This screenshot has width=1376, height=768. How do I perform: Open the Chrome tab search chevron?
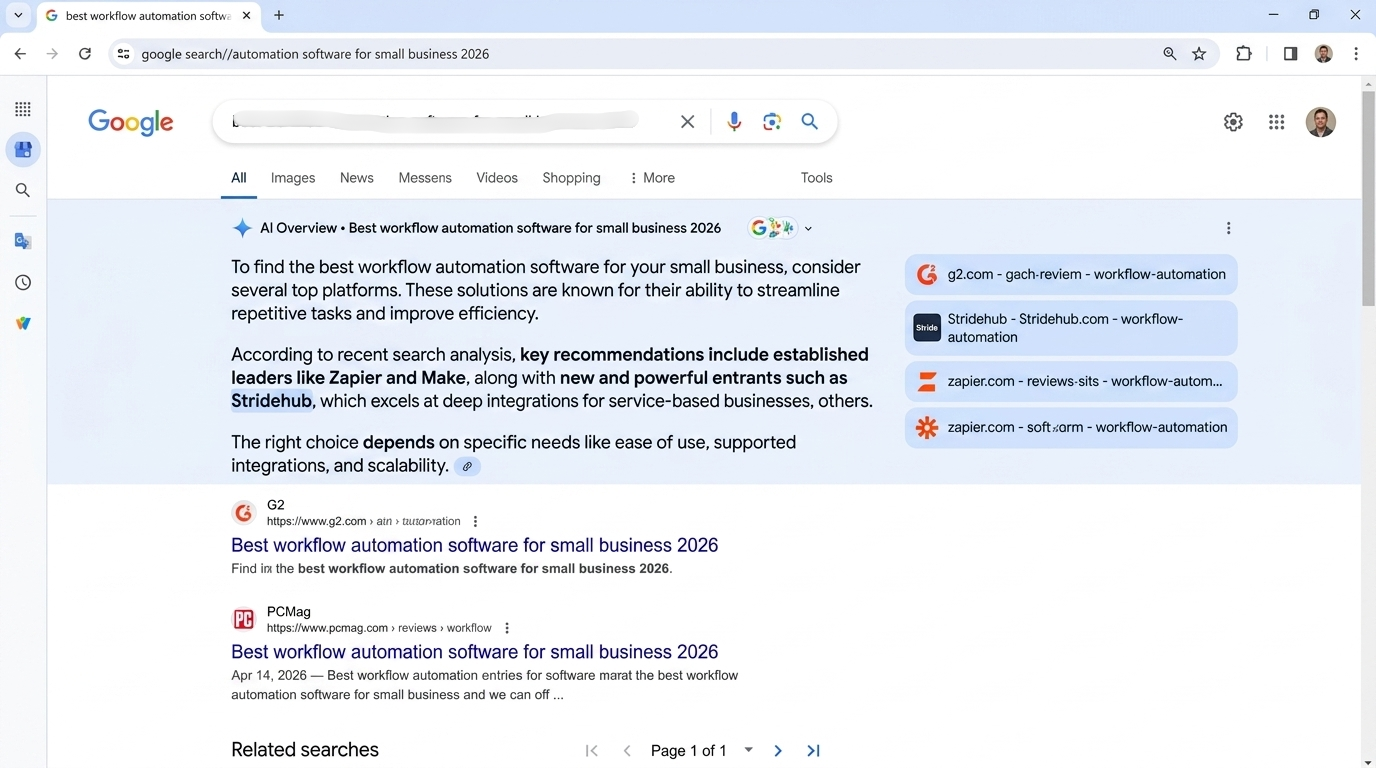point(18,15)
